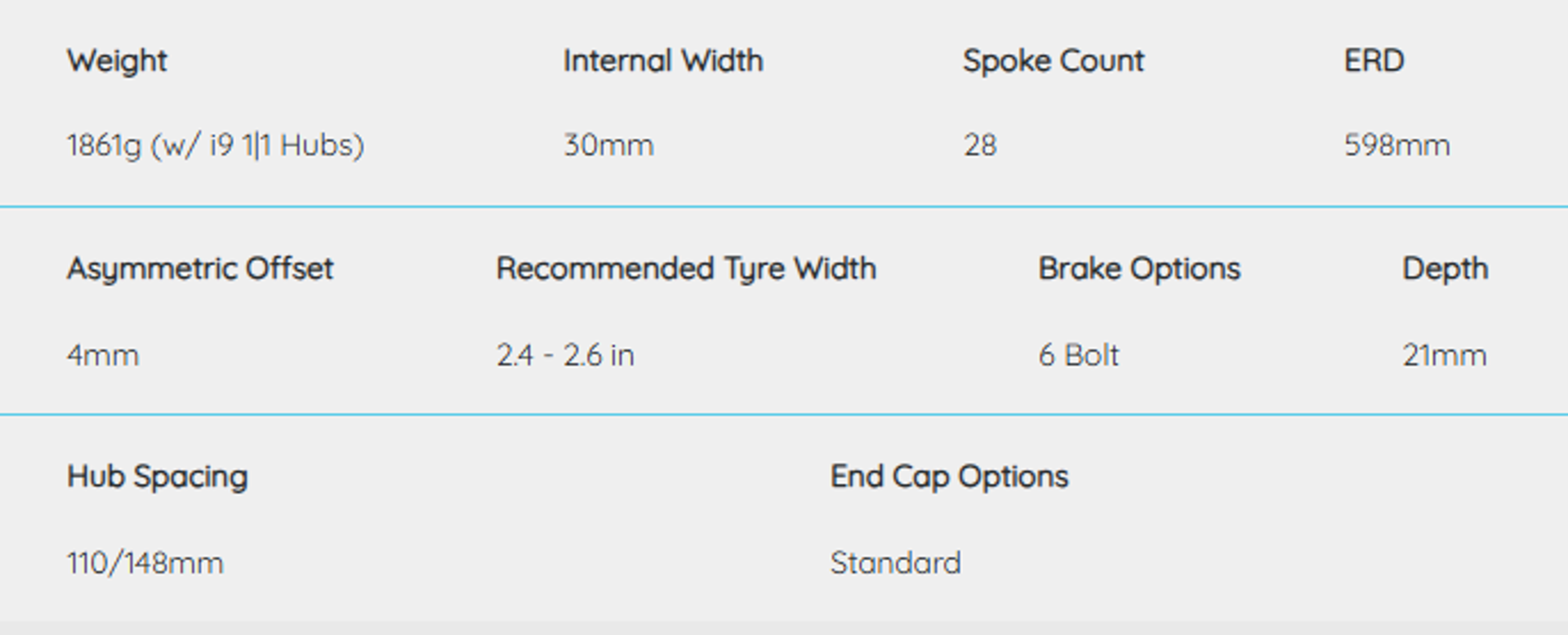
Task: Select the 598mm ERD value
Action: 1396,145
